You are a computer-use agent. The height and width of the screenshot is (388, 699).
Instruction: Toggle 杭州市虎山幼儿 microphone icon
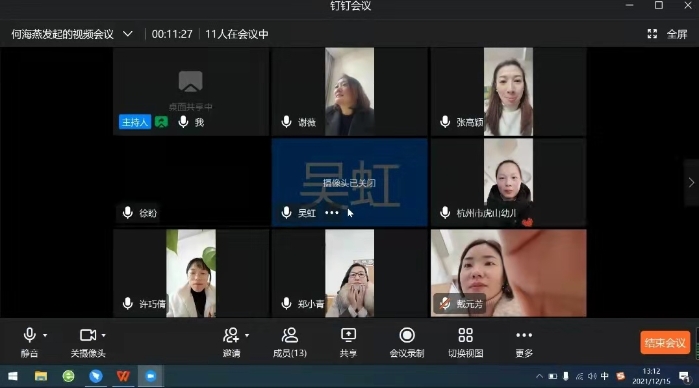[x=445, y=212]
